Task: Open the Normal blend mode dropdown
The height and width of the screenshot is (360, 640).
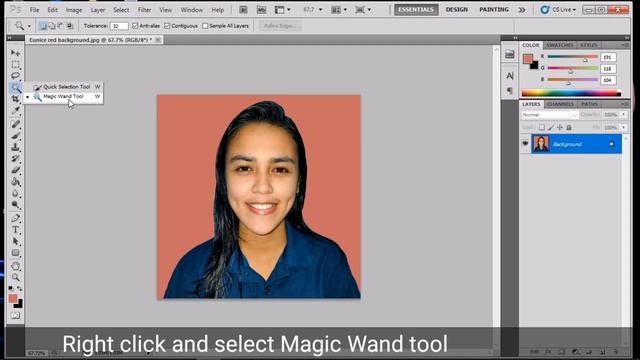Action: click(550, 115)
